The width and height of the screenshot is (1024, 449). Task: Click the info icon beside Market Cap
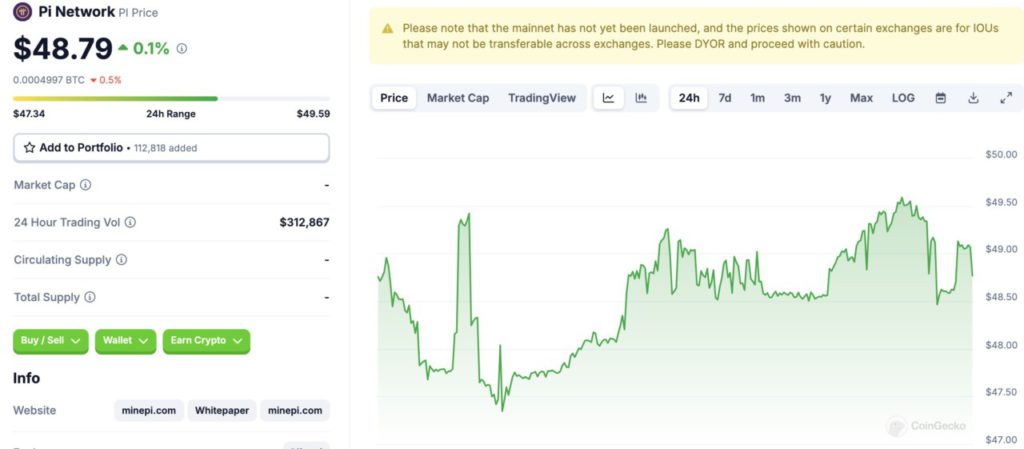[x=86, y=185]
